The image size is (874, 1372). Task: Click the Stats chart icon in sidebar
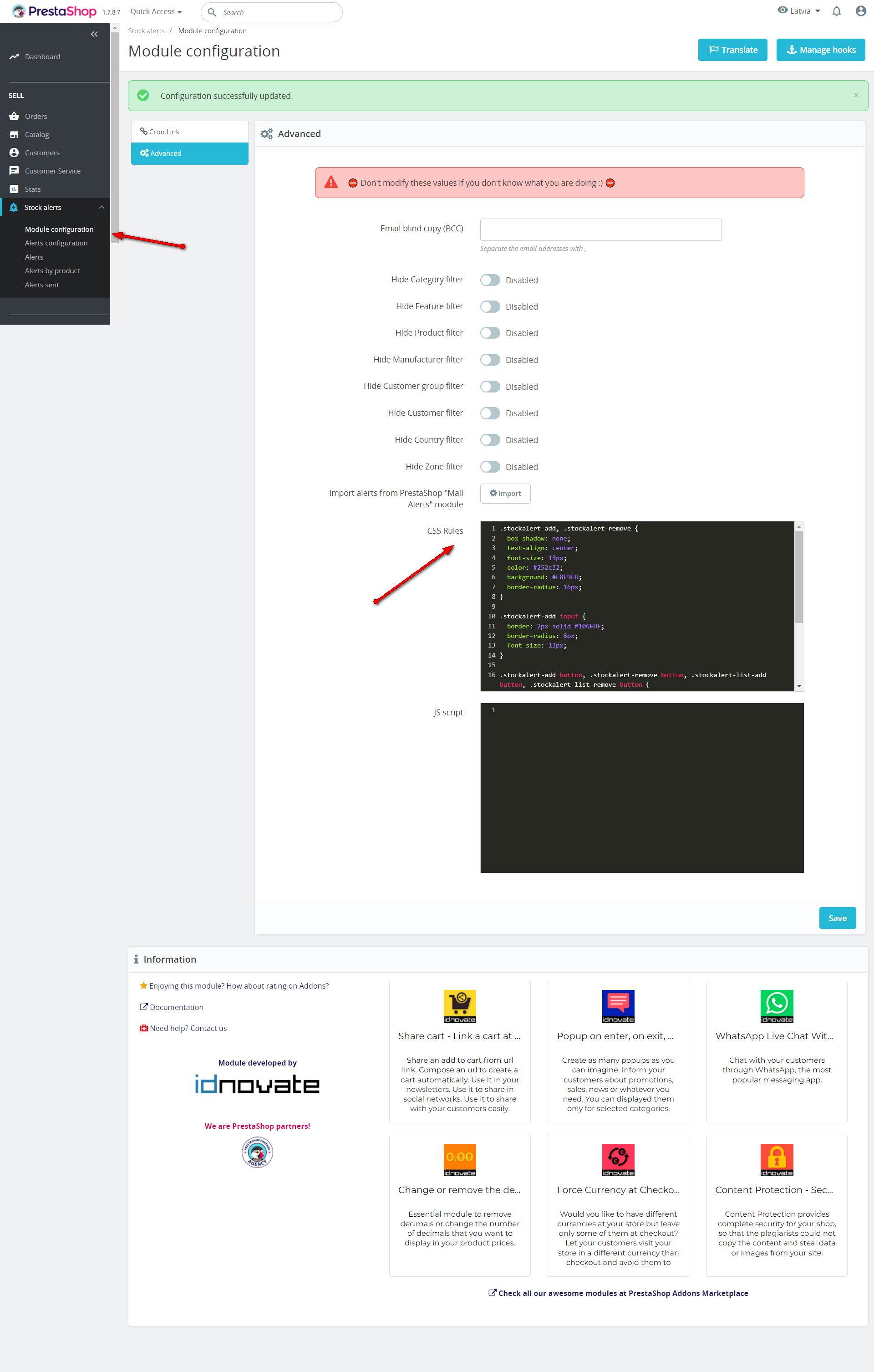[14, 189]
